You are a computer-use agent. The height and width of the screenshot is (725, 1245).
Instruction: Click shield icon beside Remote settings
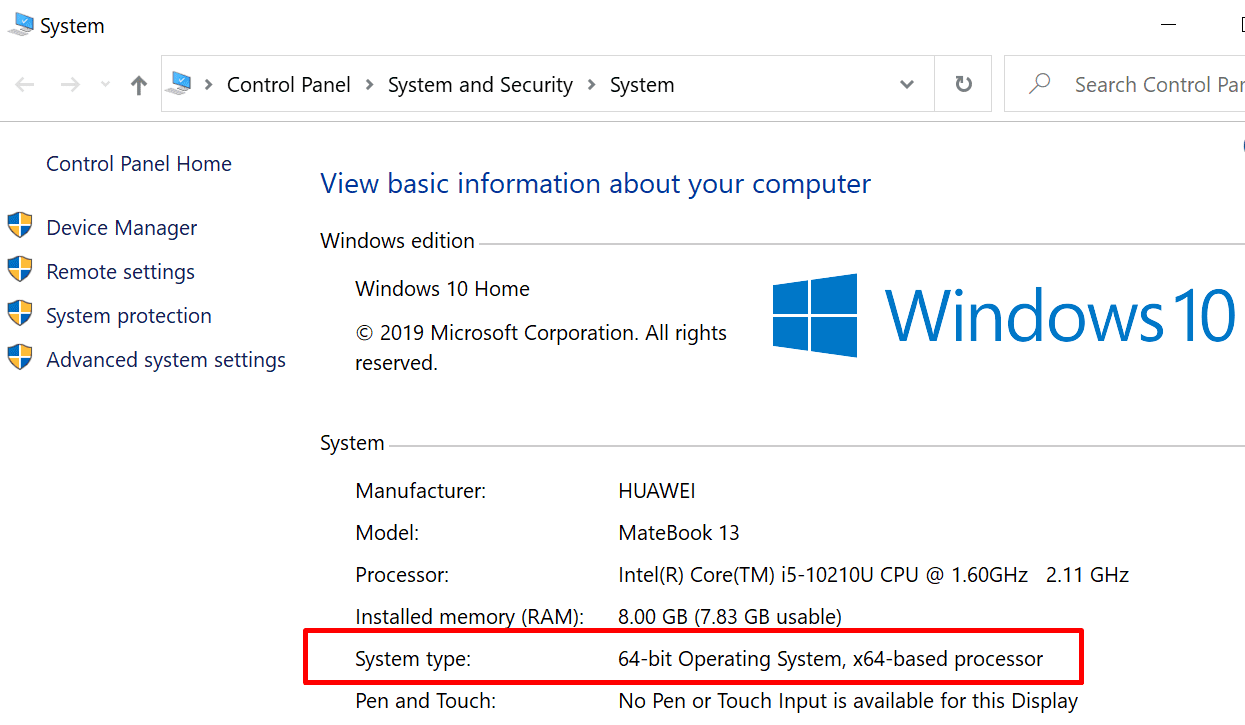[20, 270]
